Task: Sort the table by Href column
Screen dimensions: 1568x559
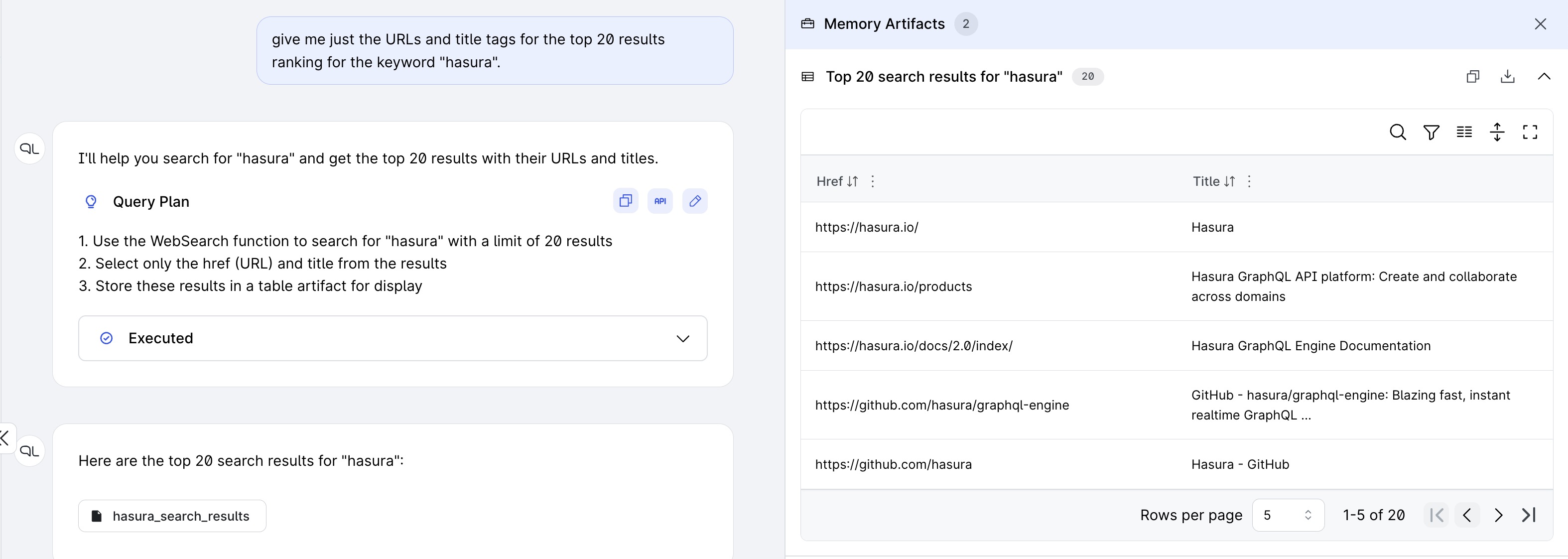Action: (x=853, y=181)
